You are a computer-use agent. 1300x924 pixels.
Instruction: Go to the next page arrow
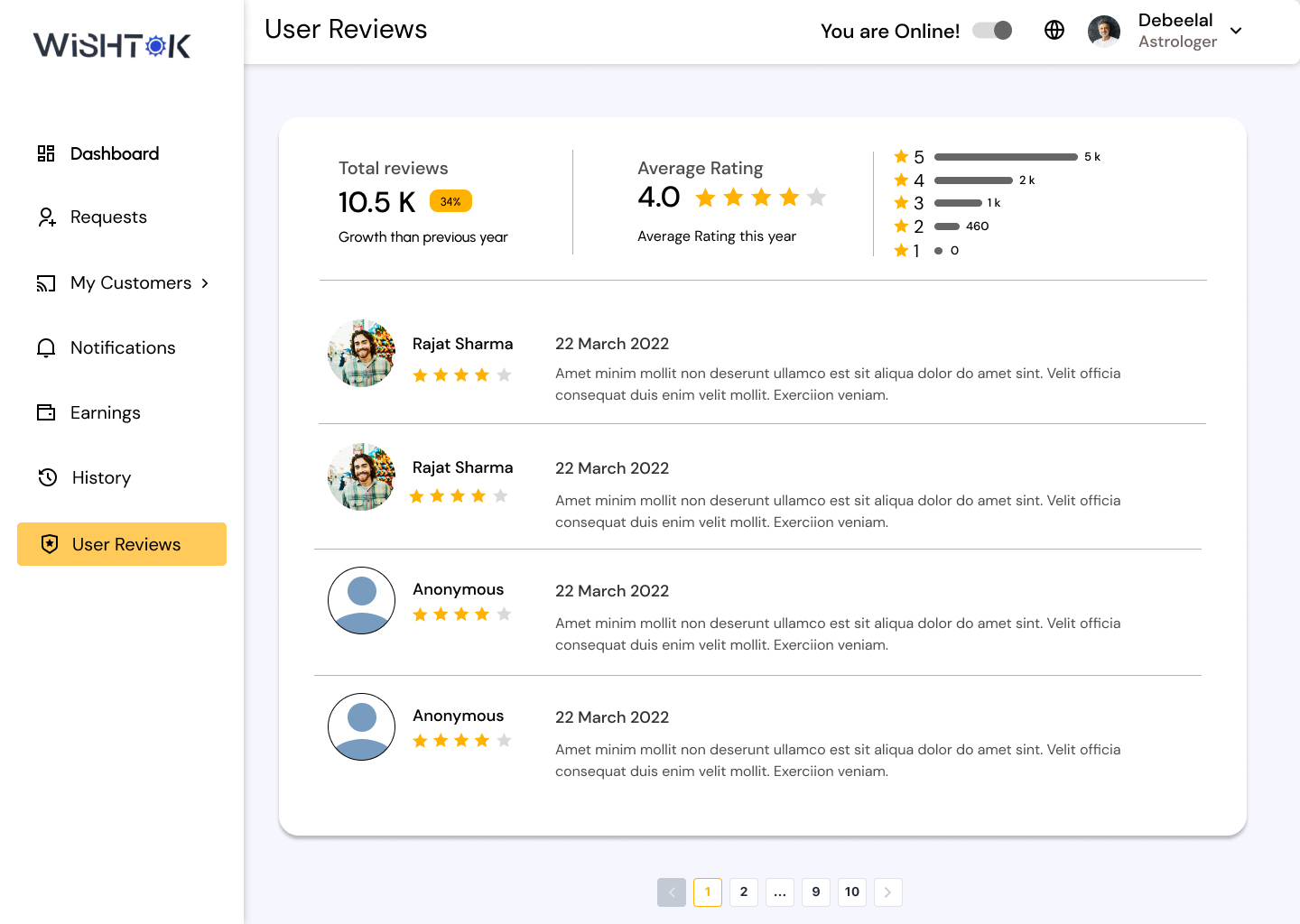(x=888, y=892)
